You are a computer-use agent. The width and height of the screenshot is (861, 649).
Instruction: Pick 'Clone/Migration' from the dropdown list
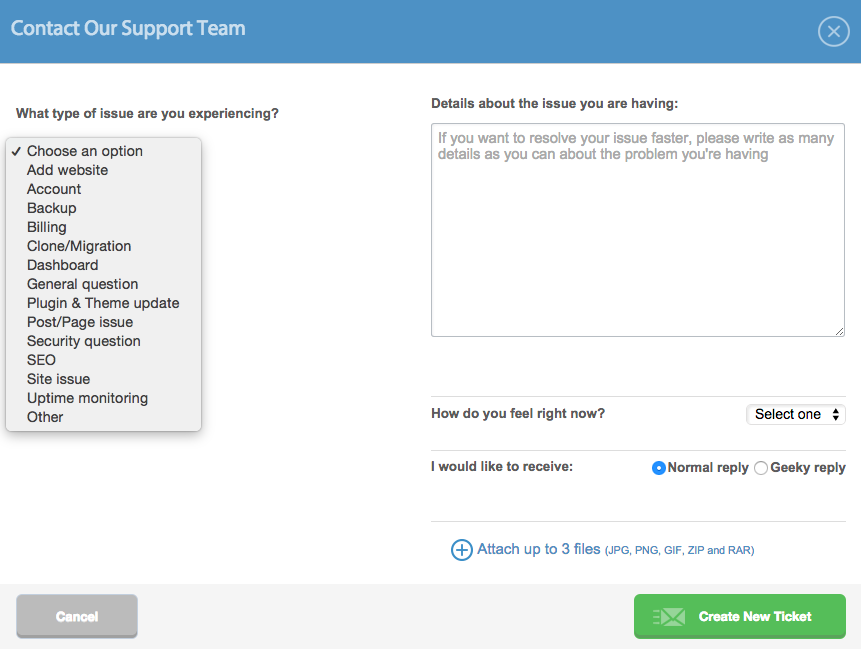pos(79,246)
